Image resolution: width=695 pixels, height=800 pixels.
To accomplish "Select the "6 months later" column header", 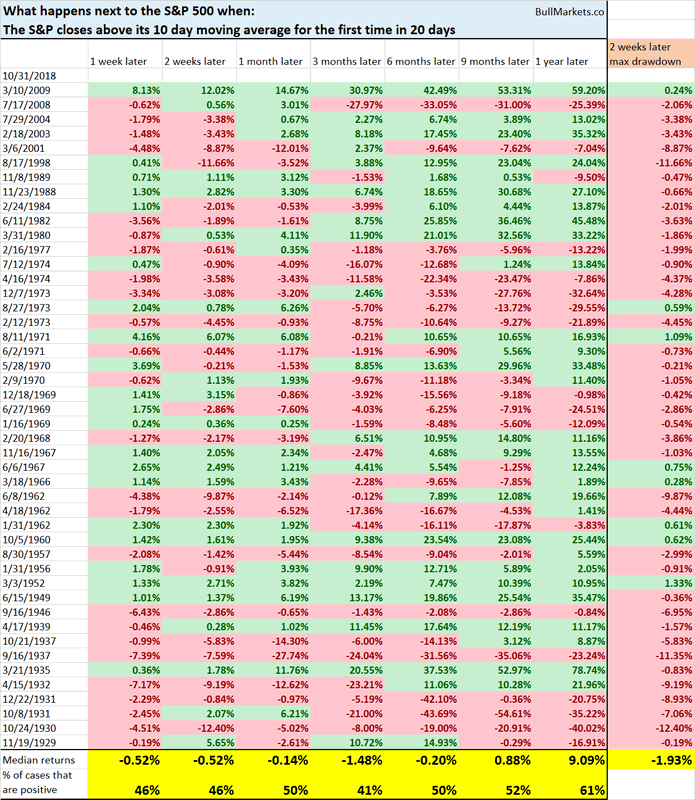I will click(419, 61).
